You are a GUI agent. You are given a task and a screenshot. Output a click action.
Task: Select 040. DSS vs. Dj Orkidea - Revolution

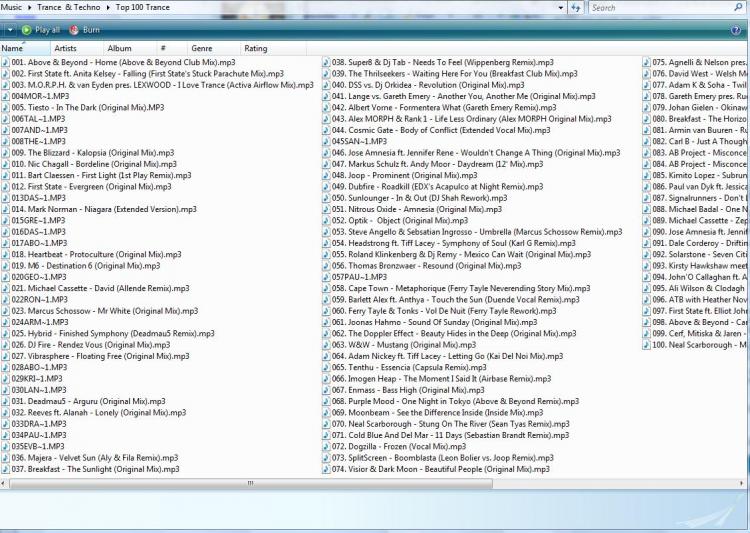pyautogui.click(x=423, y=85)
